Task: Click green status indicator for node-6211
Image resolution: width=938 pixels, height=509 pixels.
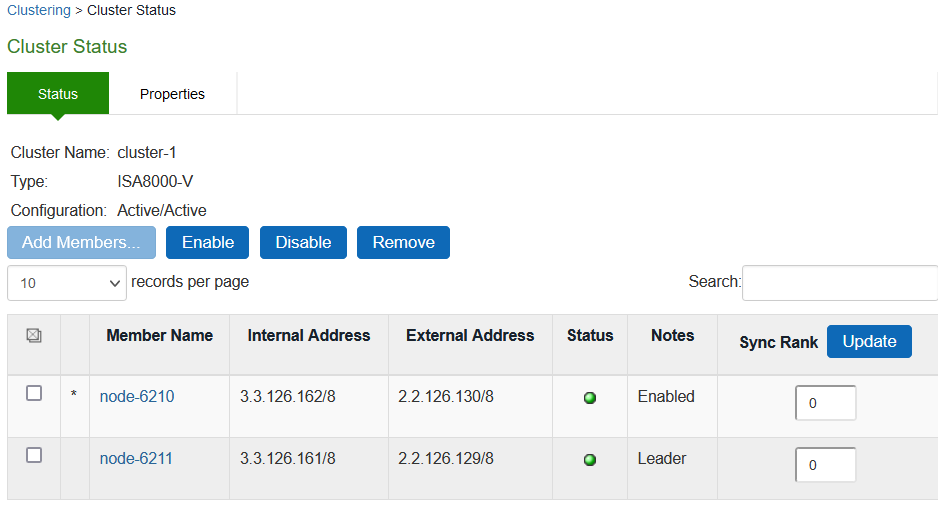Action: point(590,460)
